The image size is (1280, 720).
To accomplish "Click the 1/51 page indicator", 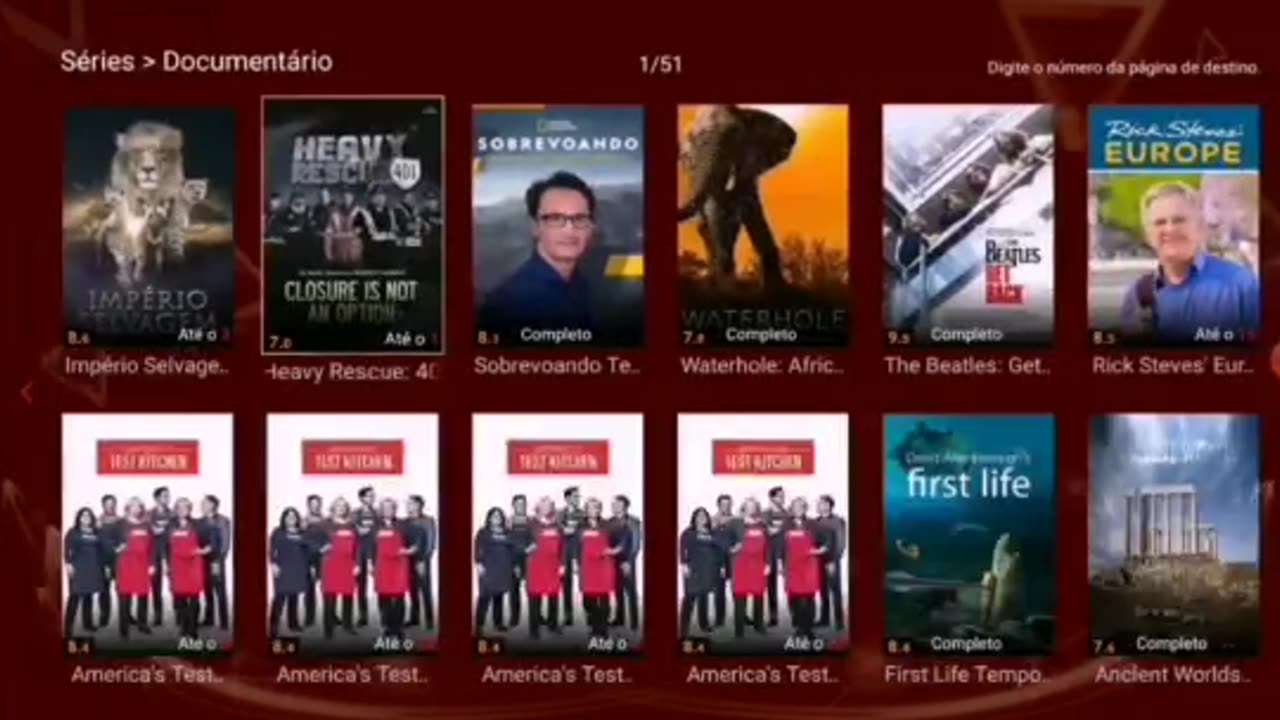I will pyautogui.click(x=660, y=65).
